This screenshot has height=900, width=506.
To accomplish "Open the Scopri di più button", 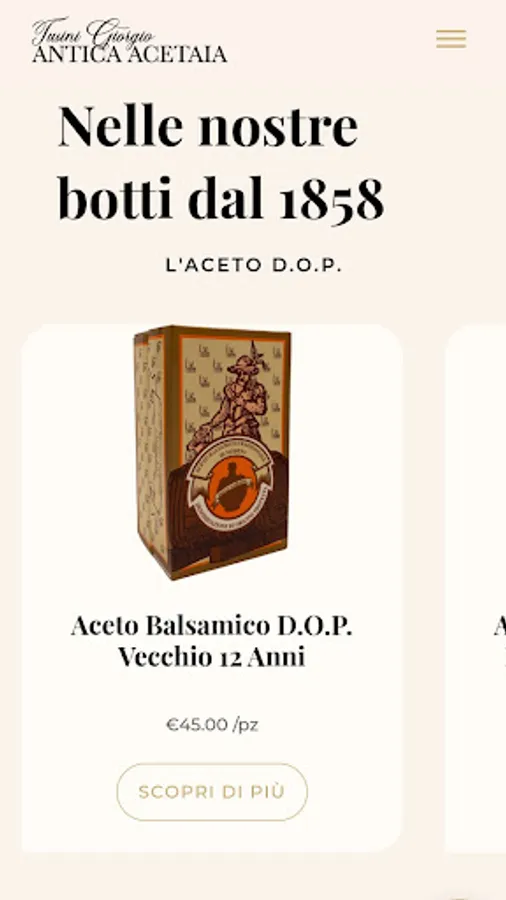I will (x=212, y=792).
